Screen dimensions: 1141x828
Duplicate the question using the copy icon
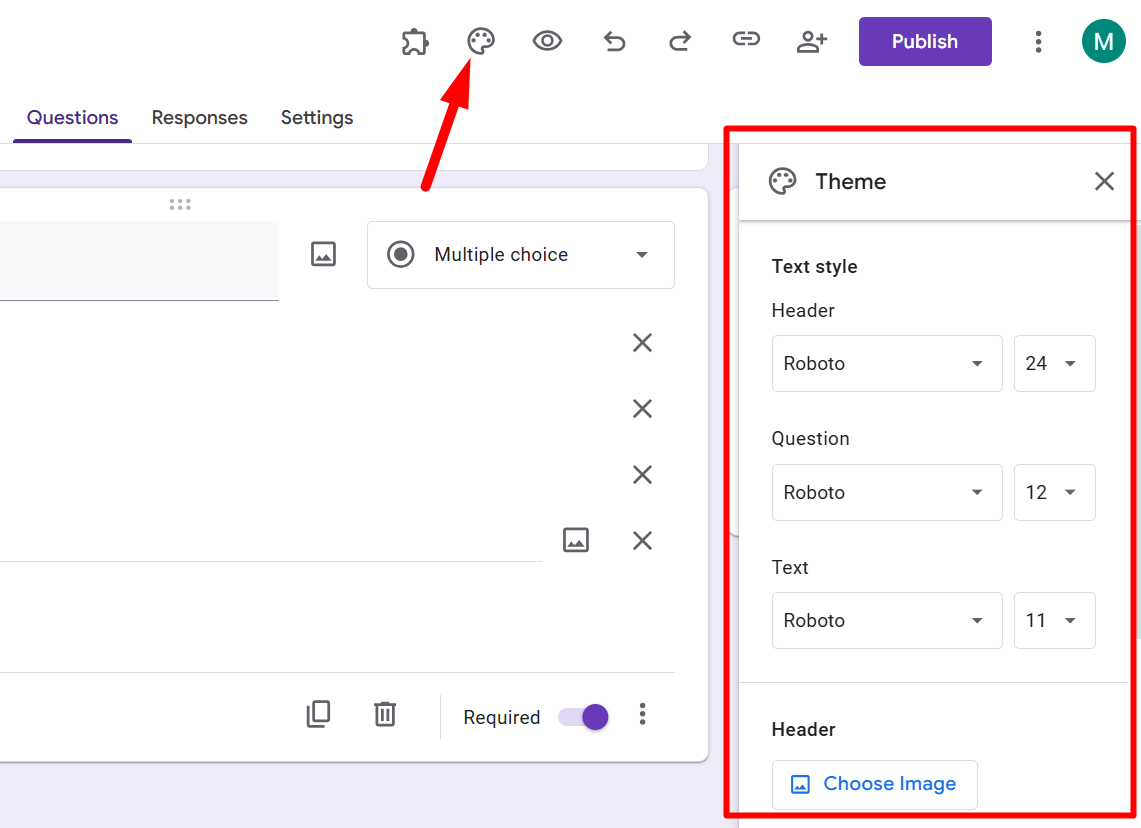click(x=318, y=714)
